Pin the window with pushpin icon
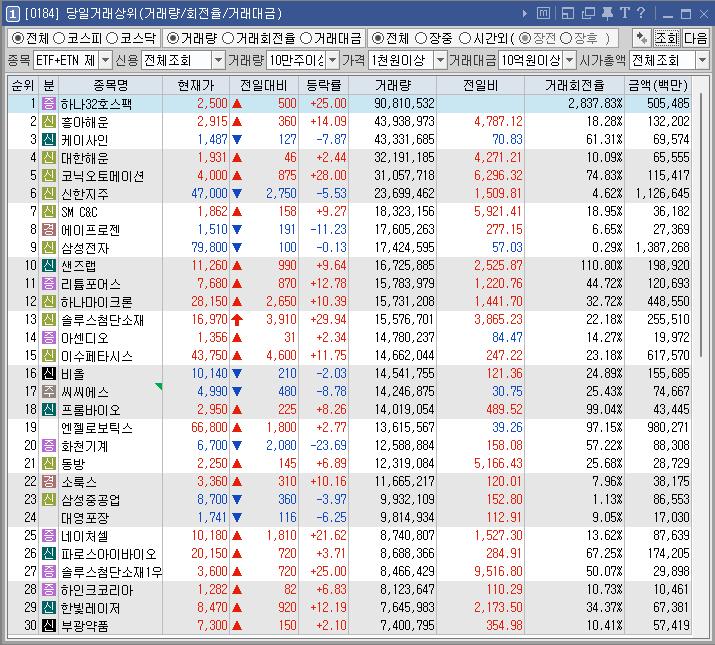 607,14
